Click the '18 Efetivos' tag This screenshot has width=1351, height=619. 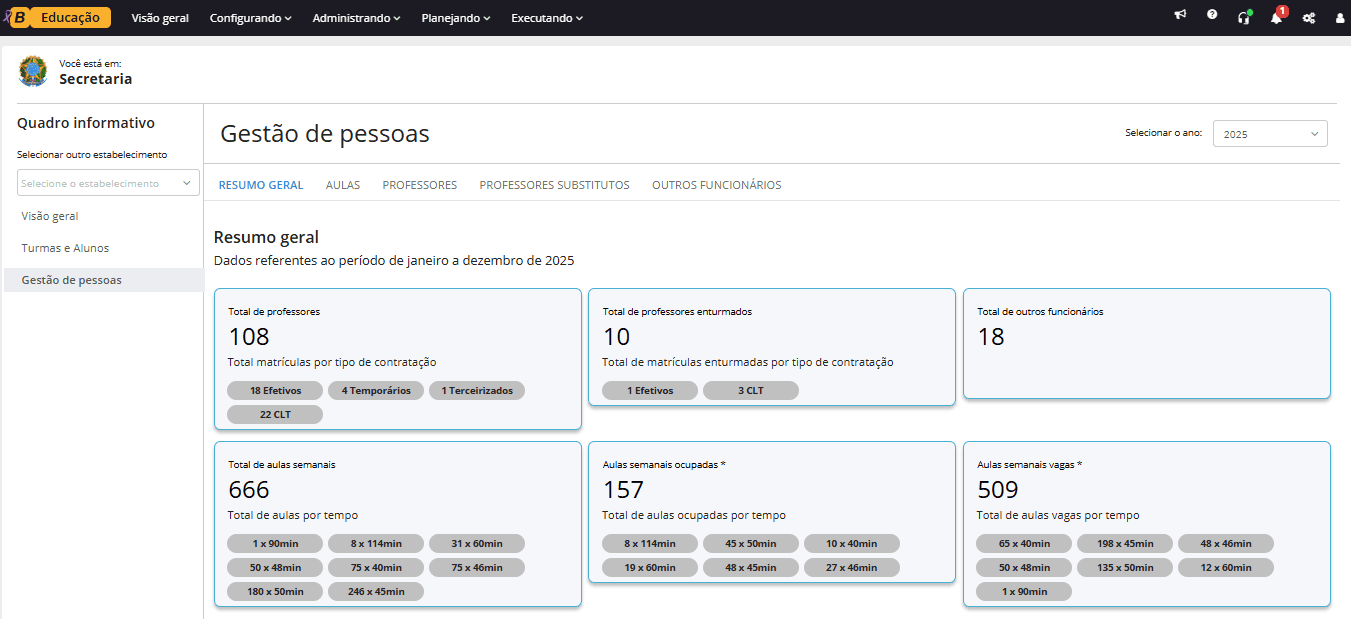click(275, 391)
